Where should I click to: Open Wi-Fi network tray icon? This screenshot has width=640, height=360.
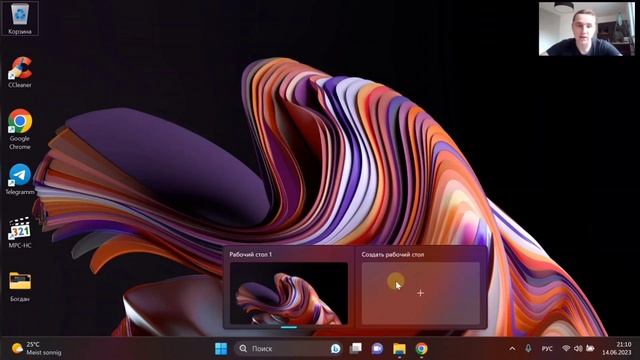coord(566,349)
